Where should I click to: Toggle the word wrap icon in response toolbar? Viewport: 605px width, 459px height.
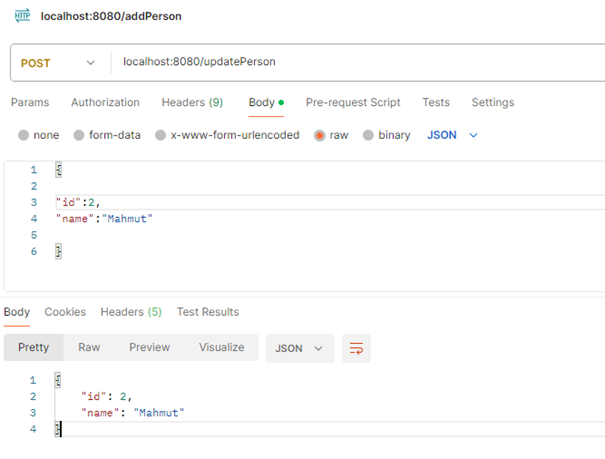tap(356, 348)
